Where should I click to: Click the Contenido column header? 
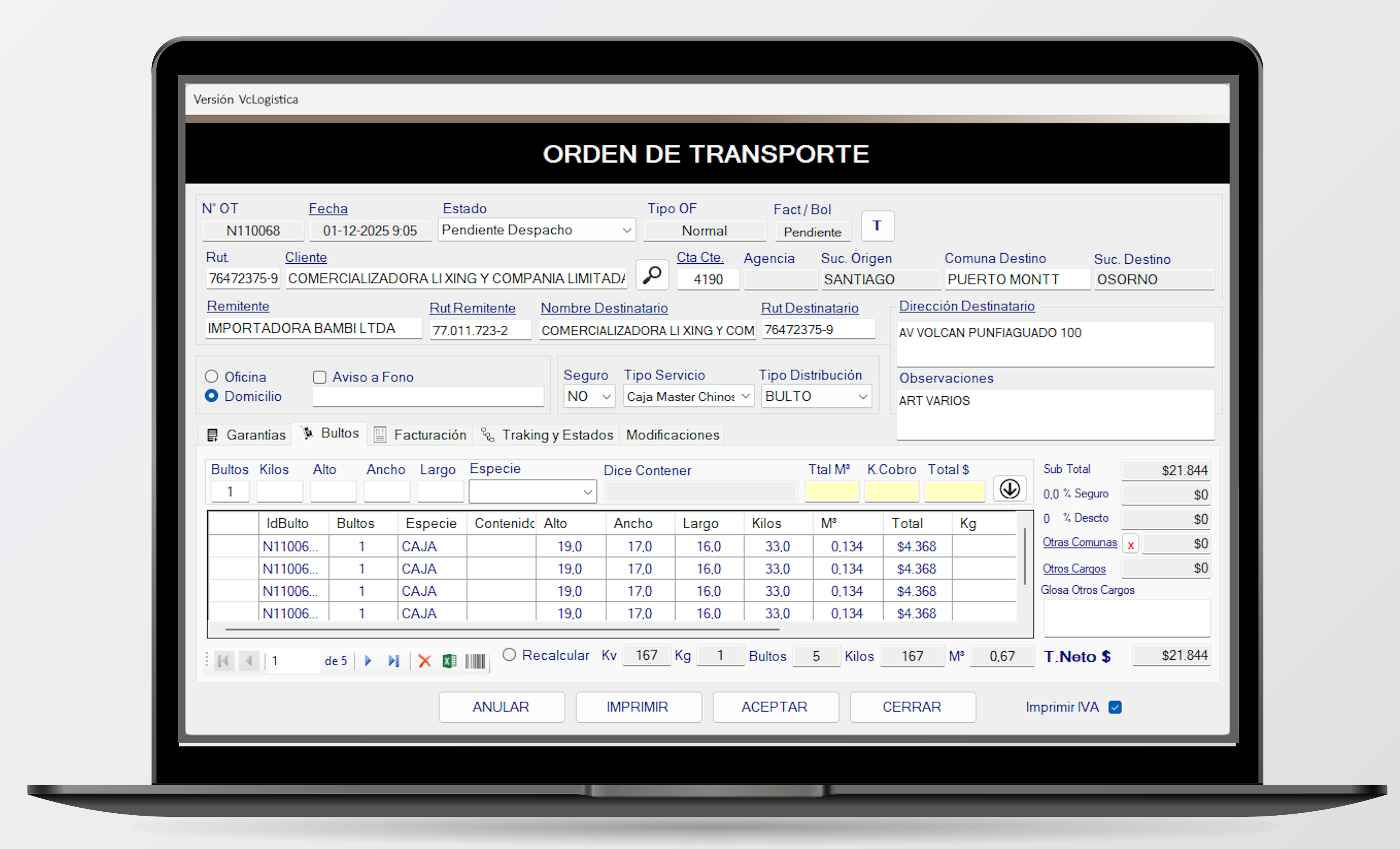click(501, 523)
